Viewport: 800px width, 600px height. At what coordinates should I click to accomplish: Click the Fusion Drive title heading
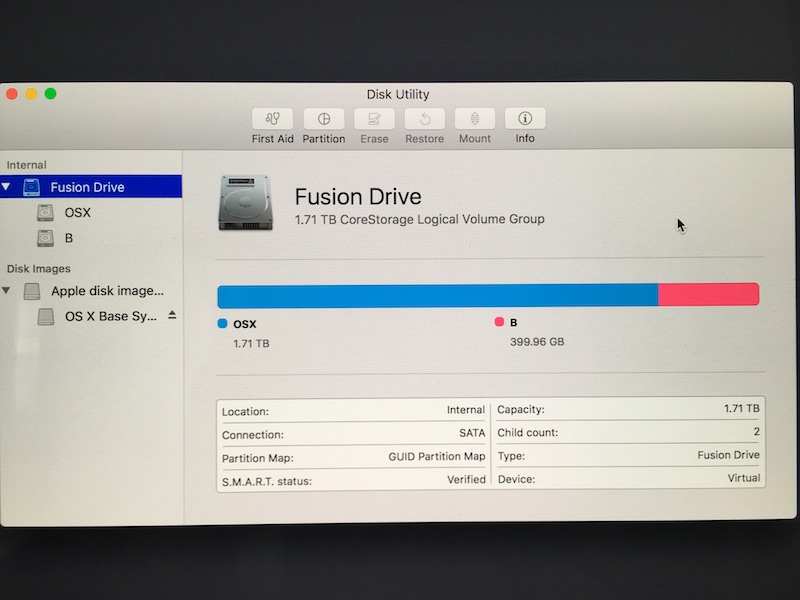point(358,196)
